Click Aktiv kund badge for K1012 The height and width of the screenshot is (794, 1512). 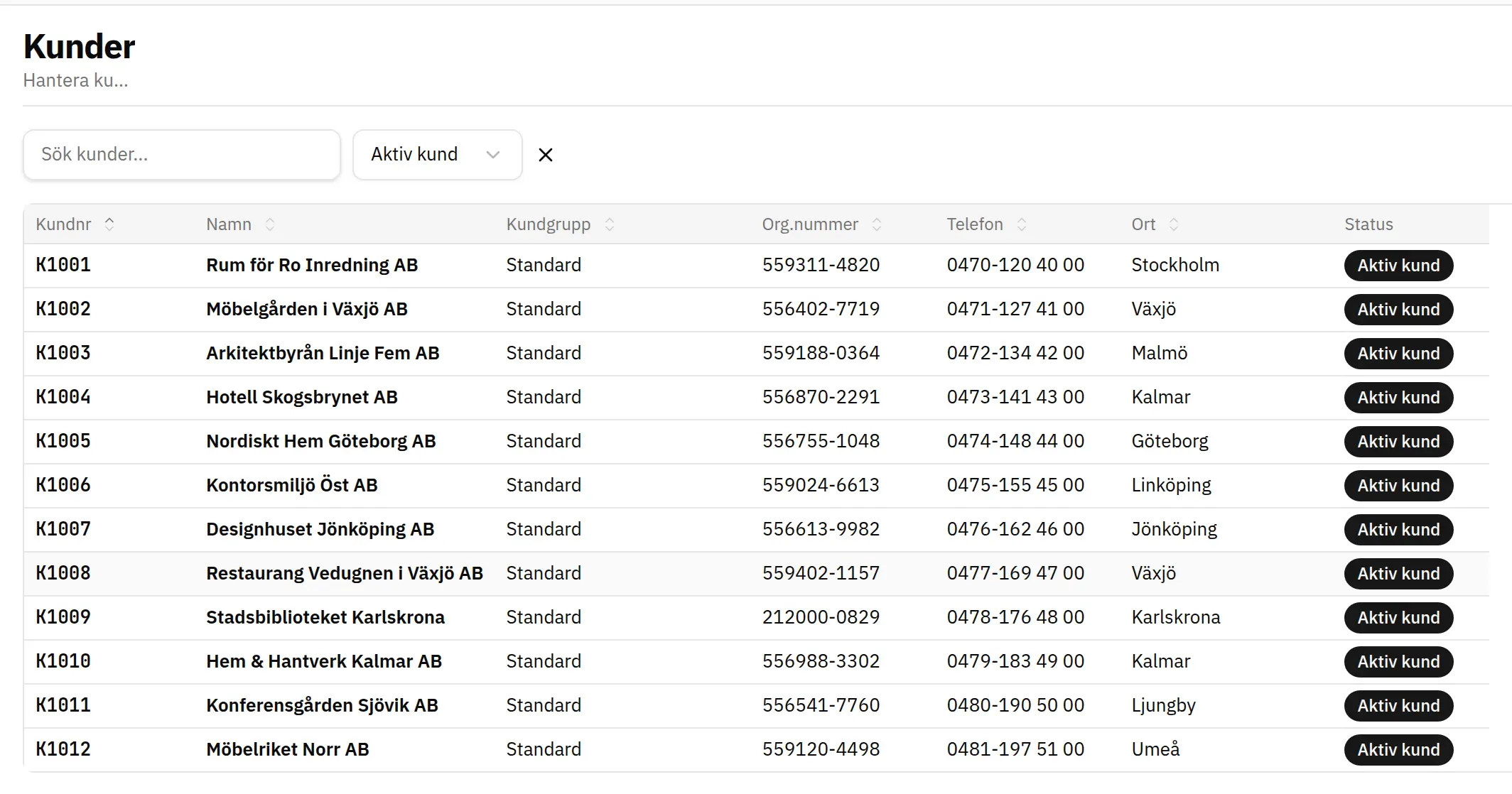pyautogui.click(x=1398, y=750)
